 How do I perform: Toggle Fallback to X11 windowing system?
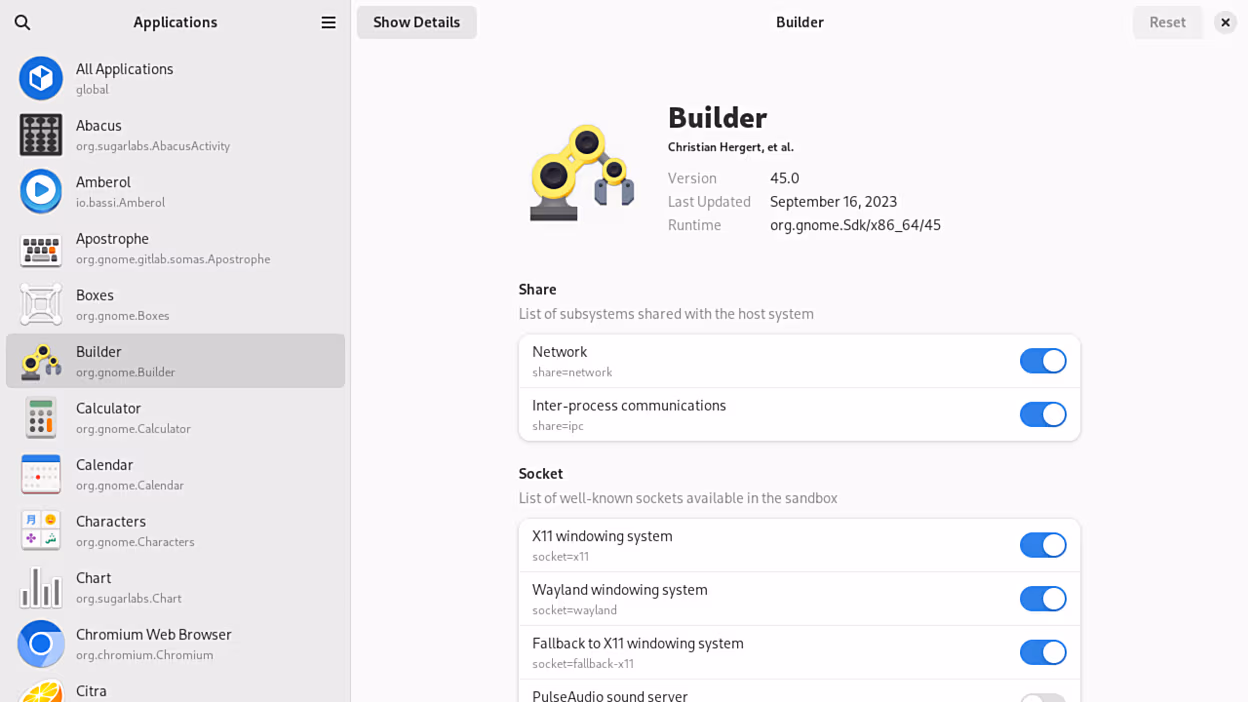point(1043,652)
